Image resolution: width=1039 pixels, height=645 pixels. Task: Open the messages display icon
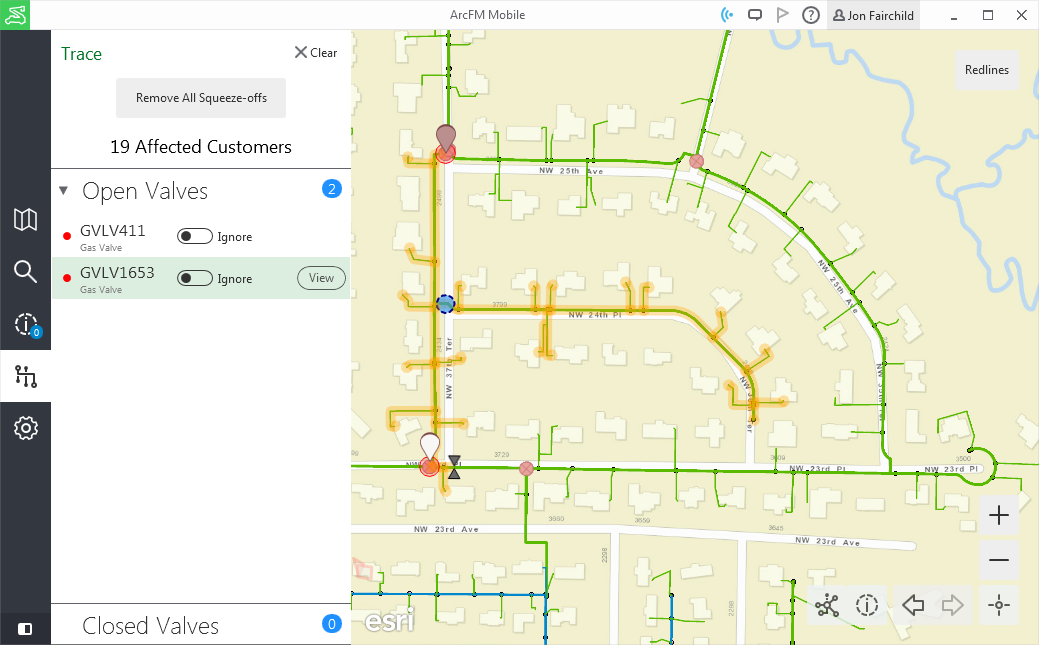(x=755, y=15)
